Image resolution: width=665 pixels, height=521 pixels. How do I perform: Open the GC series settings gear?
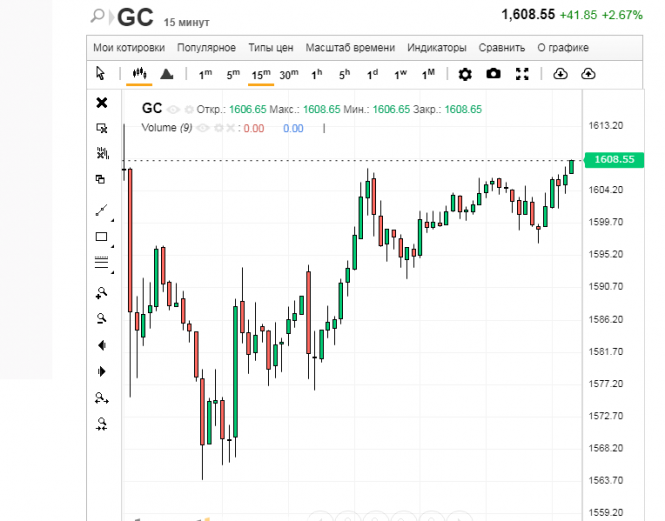[189, 109]
